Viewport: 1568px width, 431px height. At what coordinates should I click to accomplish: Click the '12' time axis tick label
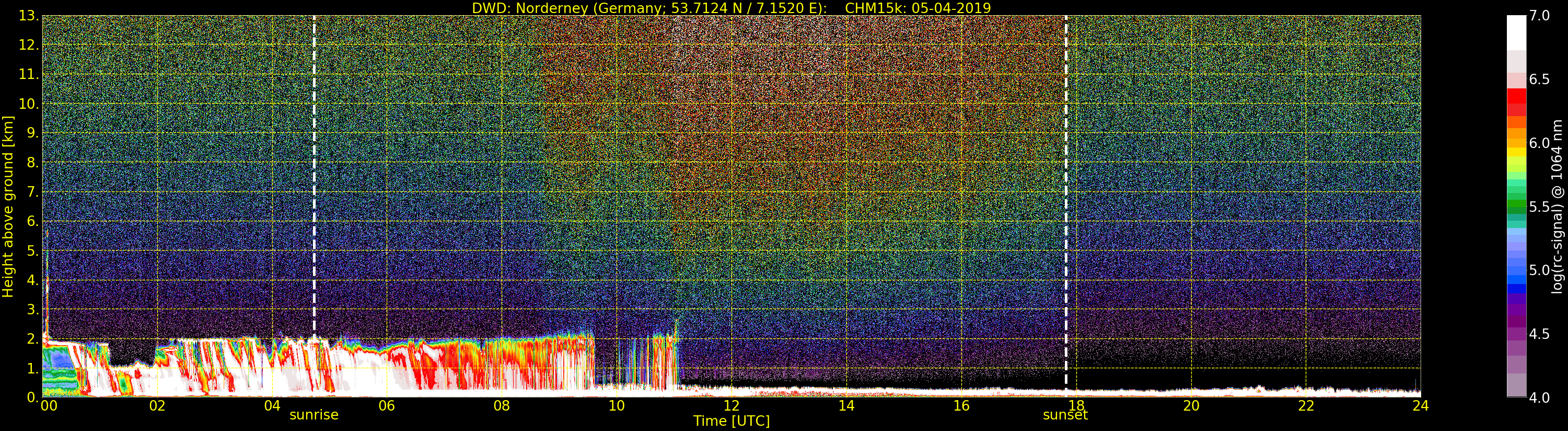tap(731, 405)
